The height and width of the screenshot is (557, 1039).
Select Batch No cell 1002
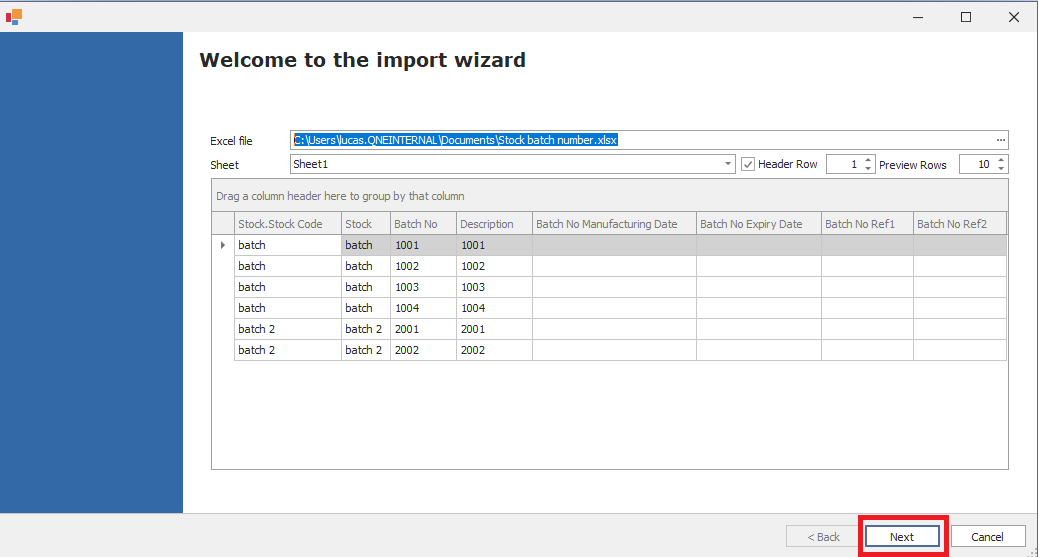point(423,266)
